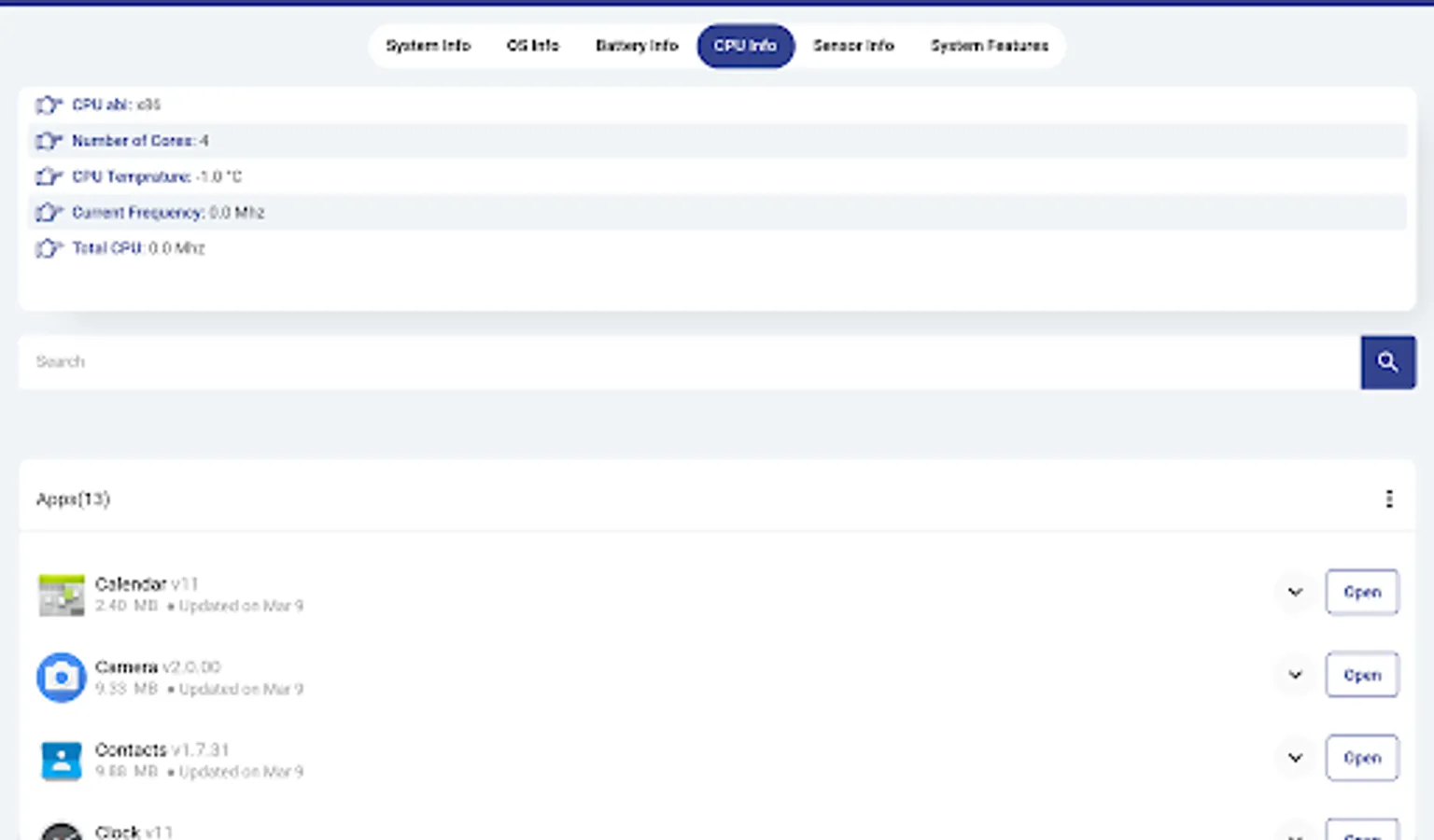The height and width of the screenshot is (840, 1434).
Task: Expand details for the Calendar app
Action: 1295,592
